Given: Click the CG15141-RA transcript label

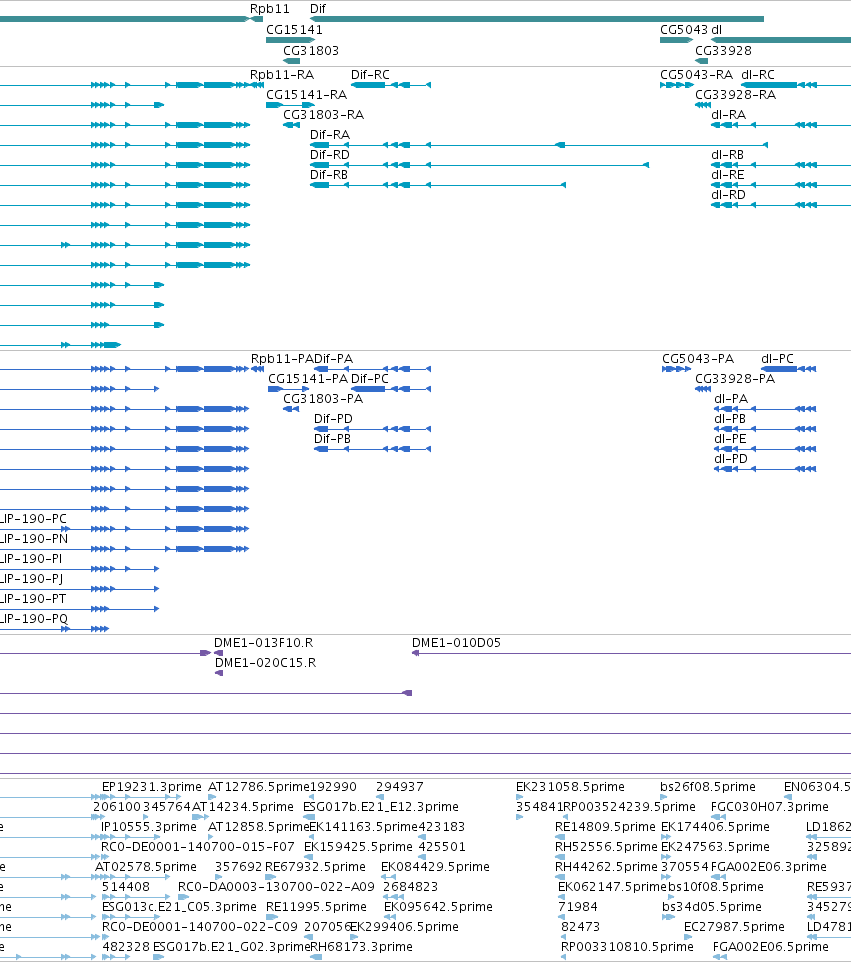Looking at the screenshot, I should pos(306,95).
